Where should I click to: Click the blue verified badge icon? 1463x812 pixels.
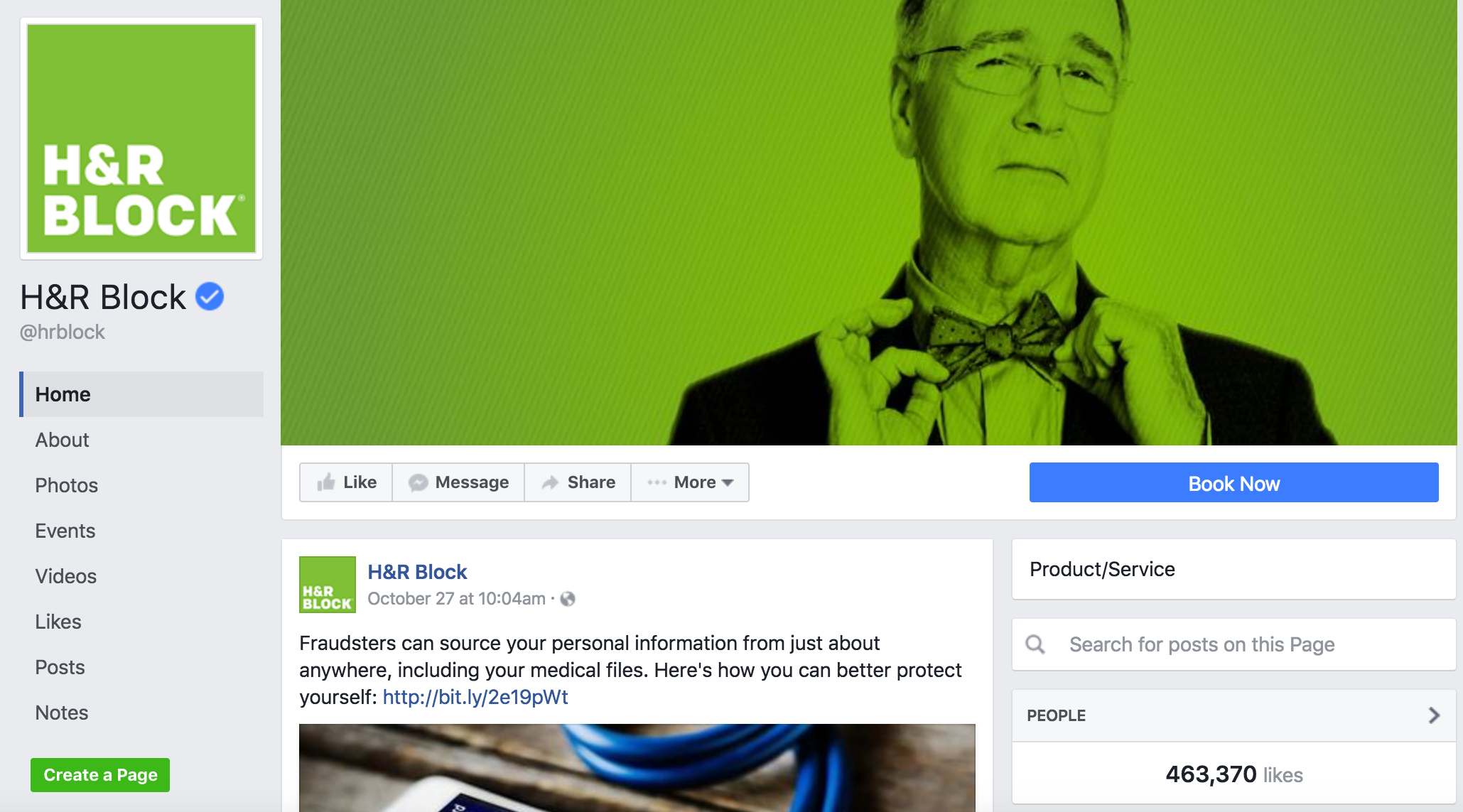pyautogui.click(x=210, y=296)
